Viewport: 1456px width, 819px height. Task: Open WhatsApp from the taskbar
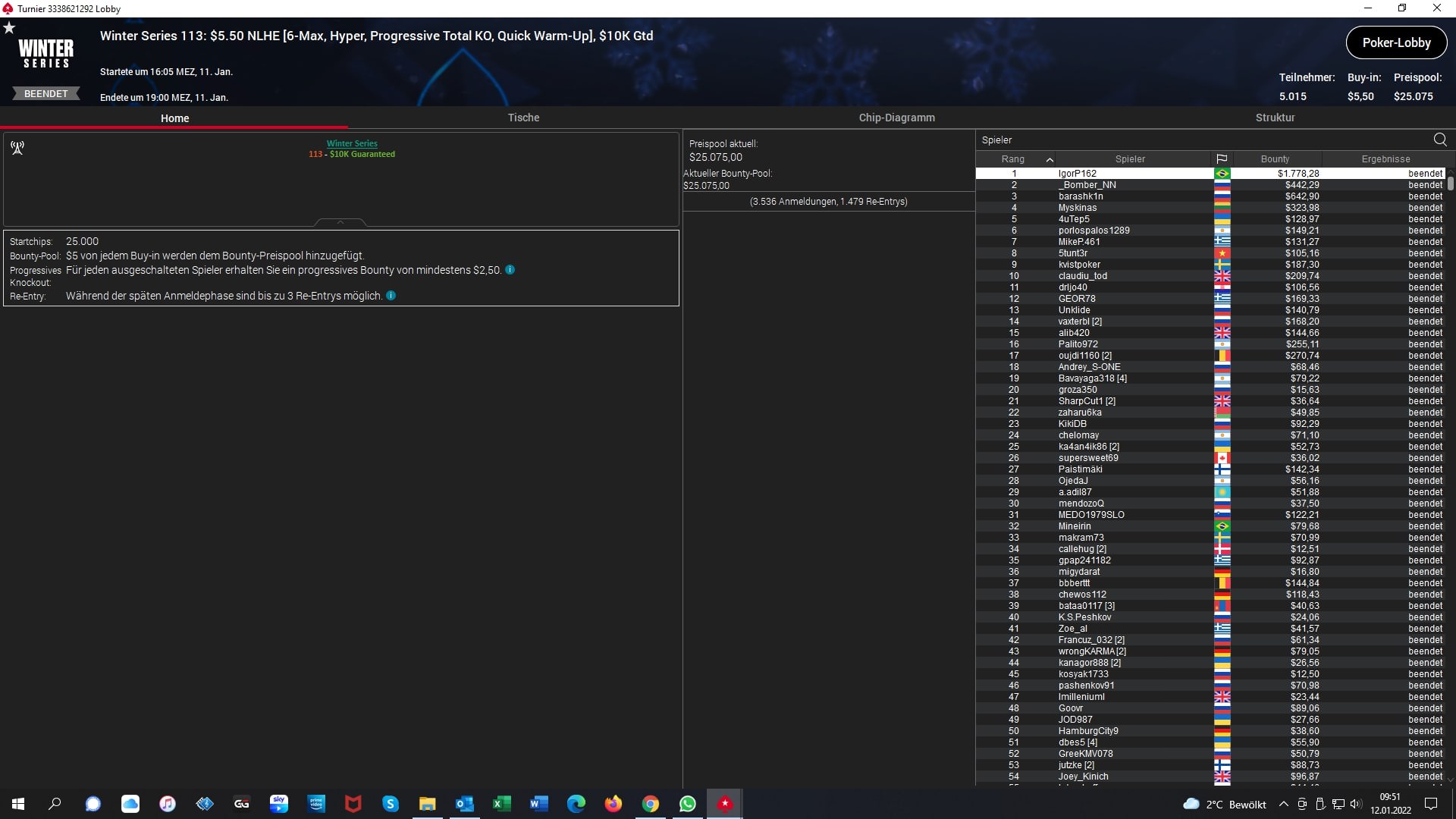[688, 804]
